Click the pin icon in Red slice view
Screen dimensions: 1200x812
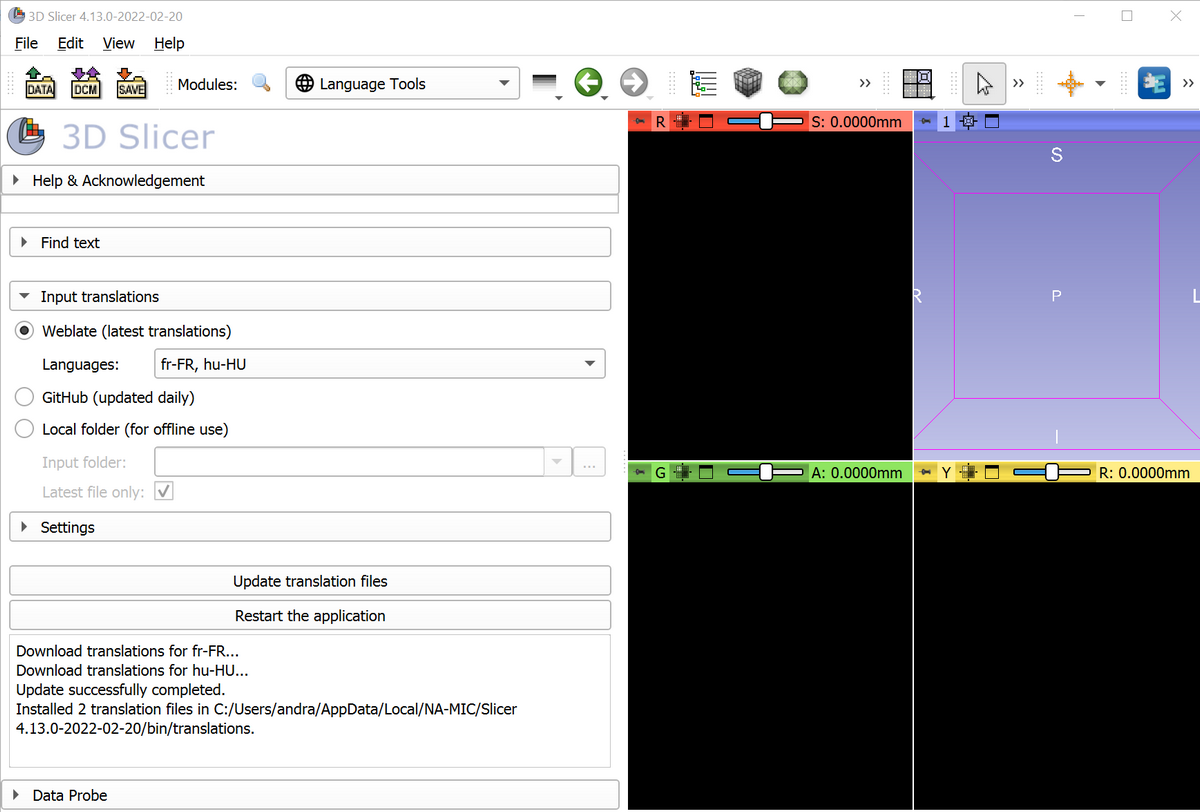(639, 122)
